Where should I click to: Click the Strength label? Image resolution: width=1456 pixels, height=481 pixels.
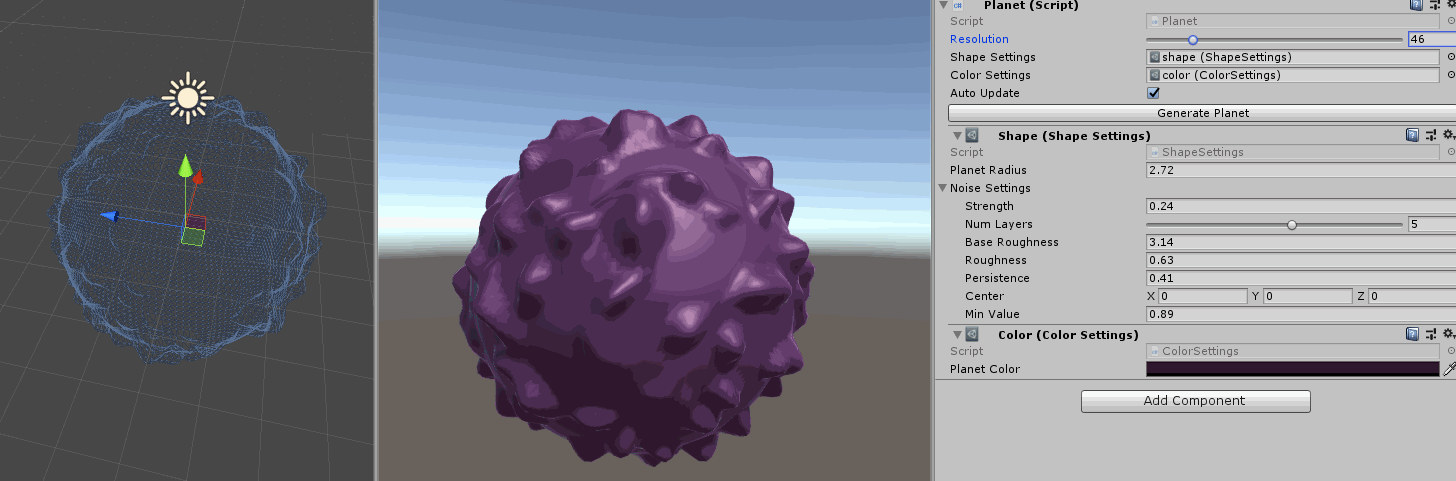[x=989, y=206]
